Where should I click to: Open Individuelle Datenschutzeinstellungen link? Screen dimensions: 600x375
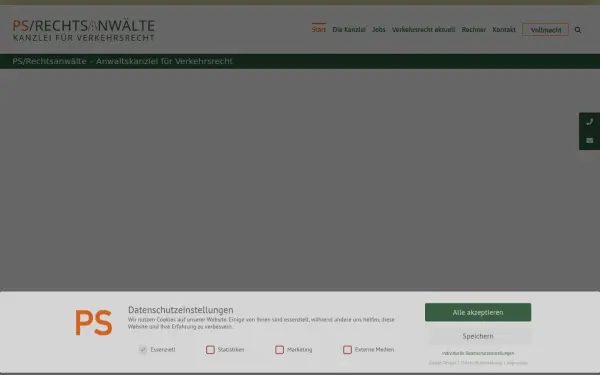[x=478, y=353]
